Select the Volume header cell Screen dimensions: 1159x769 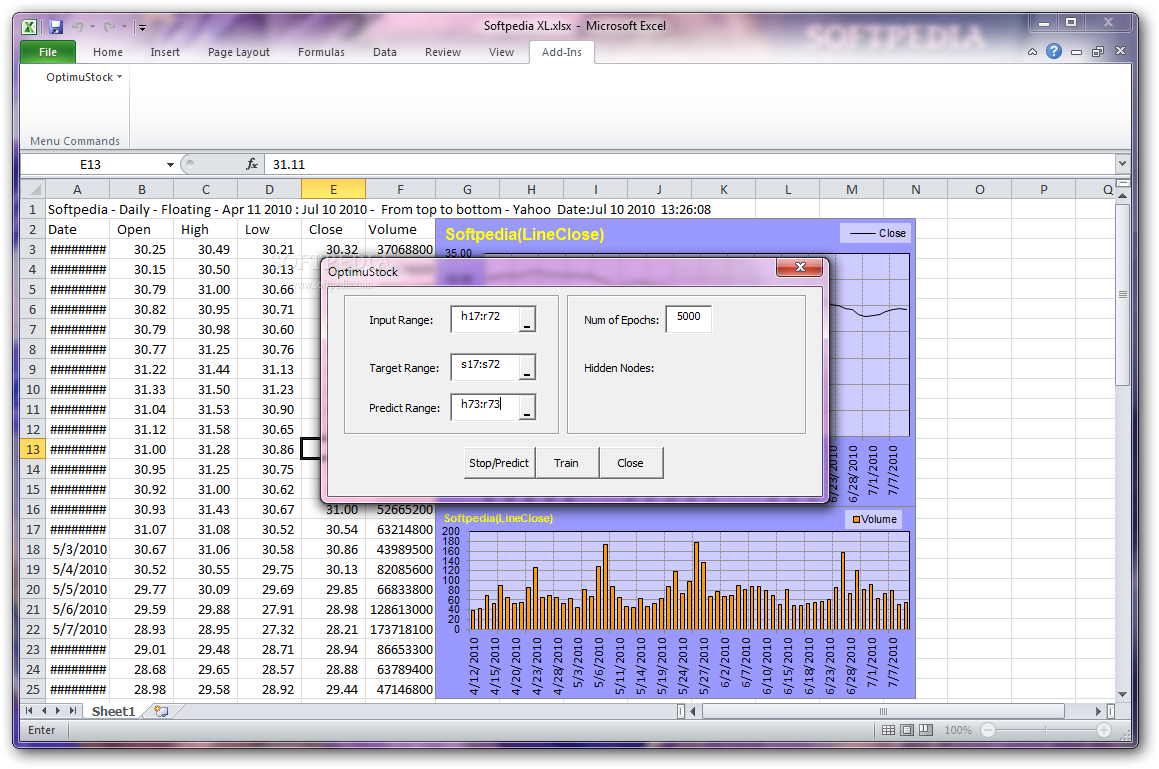[400, 229]
